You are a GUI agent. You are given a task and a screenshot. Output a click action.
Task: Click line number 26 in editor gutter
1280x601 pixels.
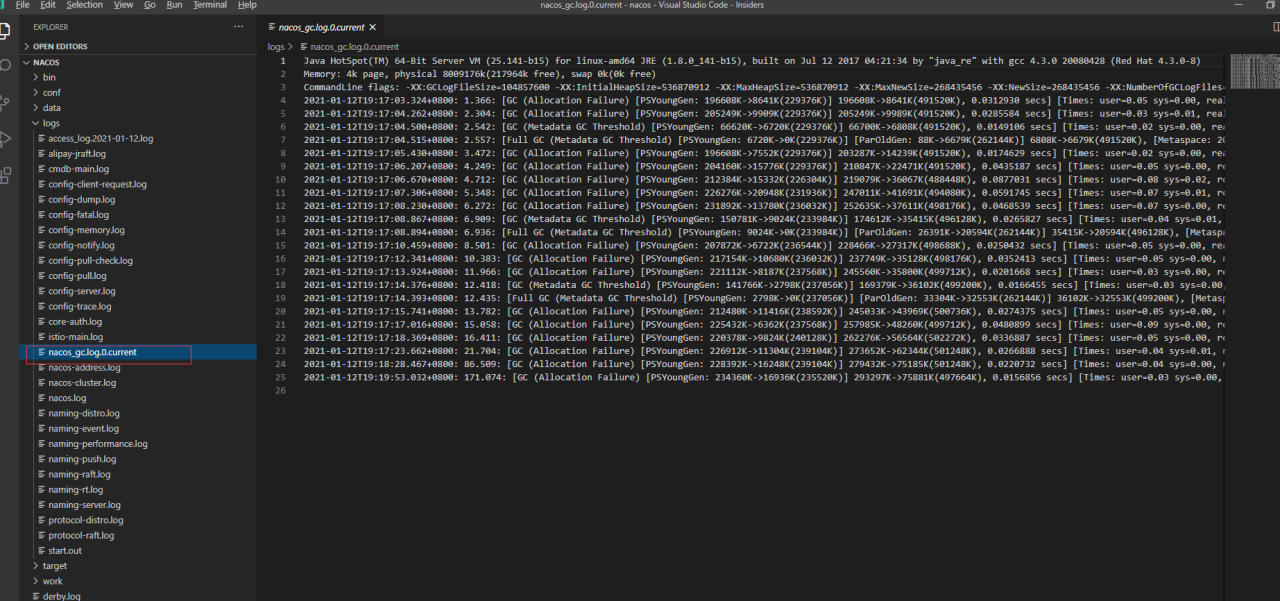(282, 390)
